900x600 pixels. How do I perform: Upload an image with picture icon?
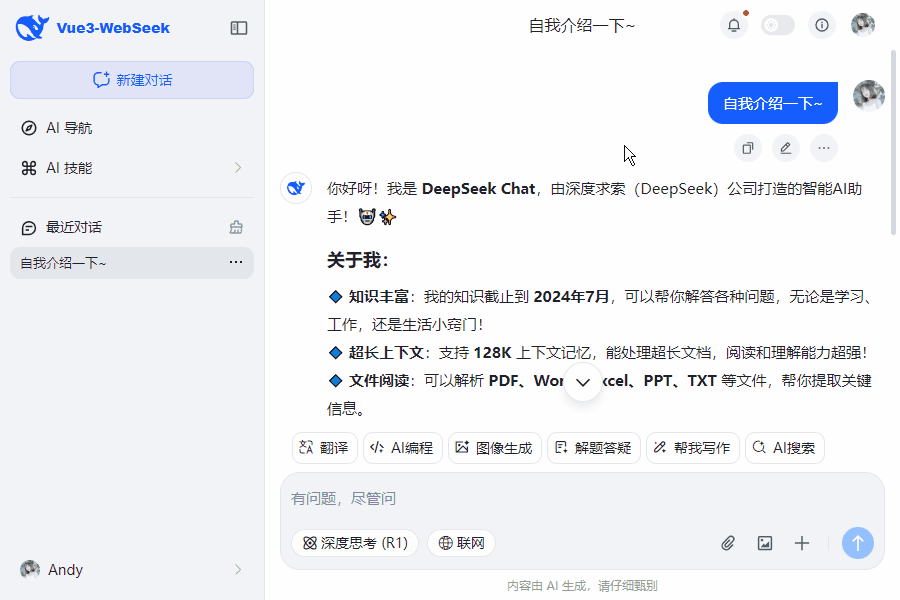(x=765, y=543)
